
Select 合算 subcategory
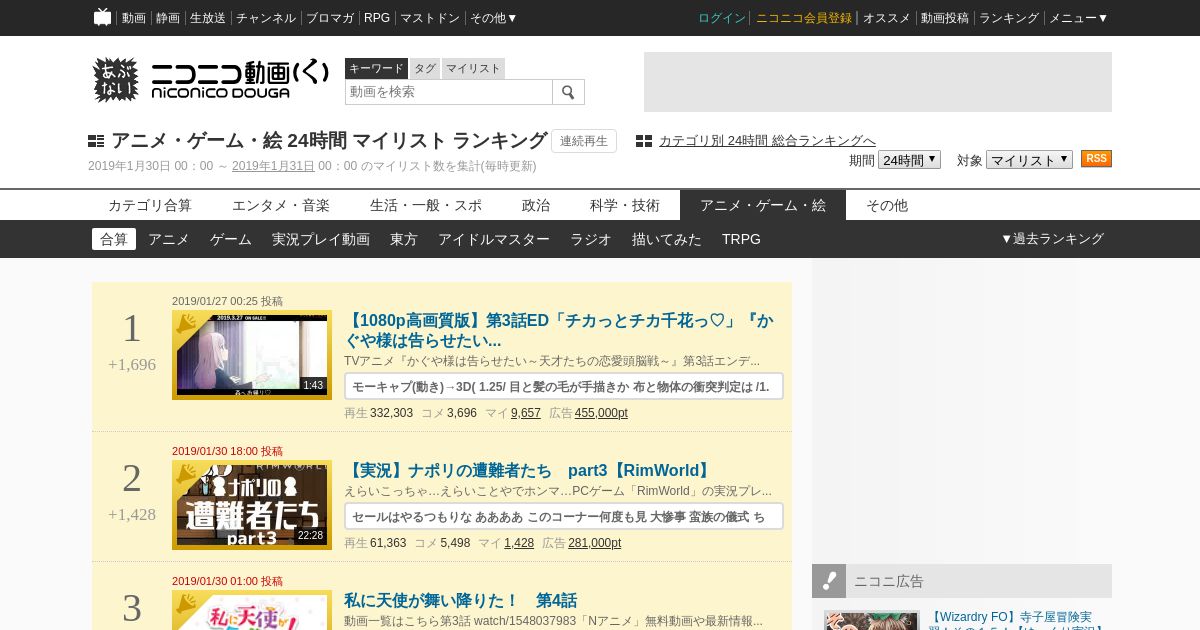[x=114, y=239]
